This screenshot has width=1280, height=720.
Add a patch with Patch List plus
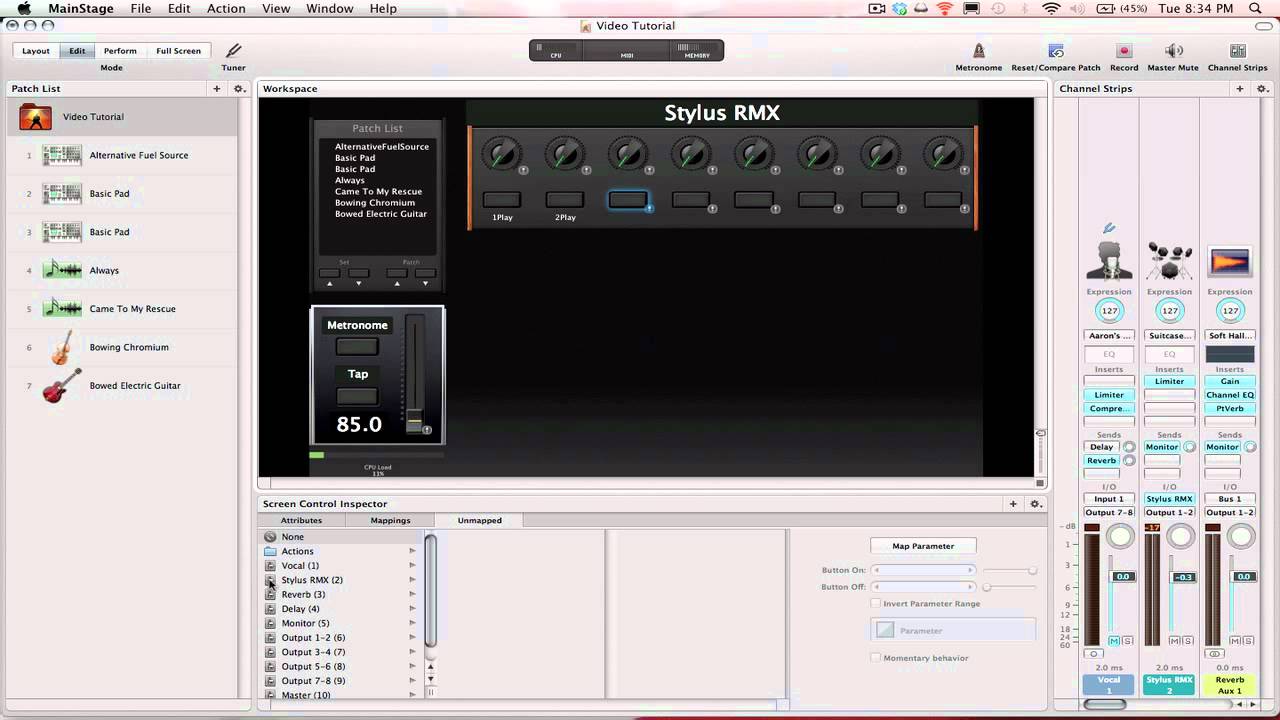click(217, 89)
